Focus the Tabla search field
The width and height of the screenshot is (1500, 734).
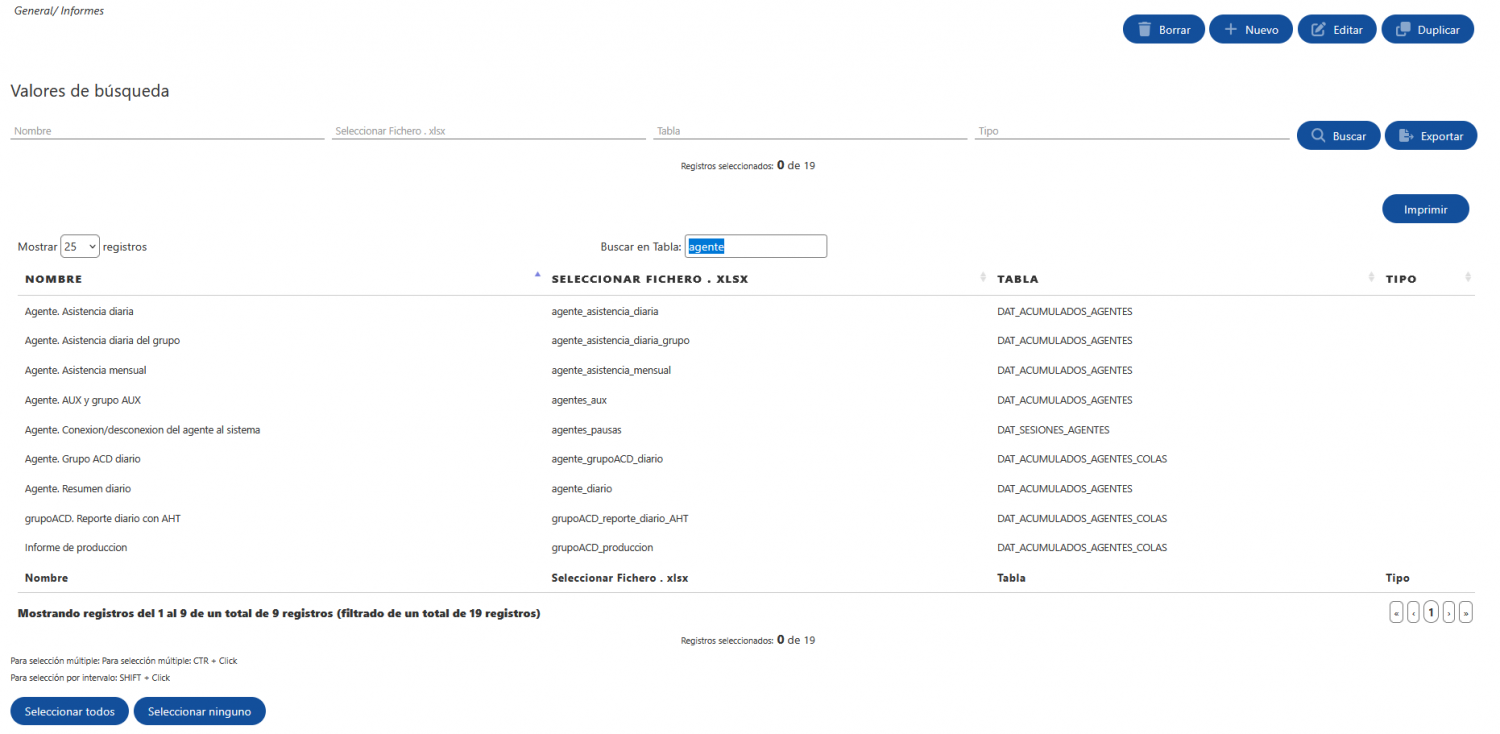810,131
